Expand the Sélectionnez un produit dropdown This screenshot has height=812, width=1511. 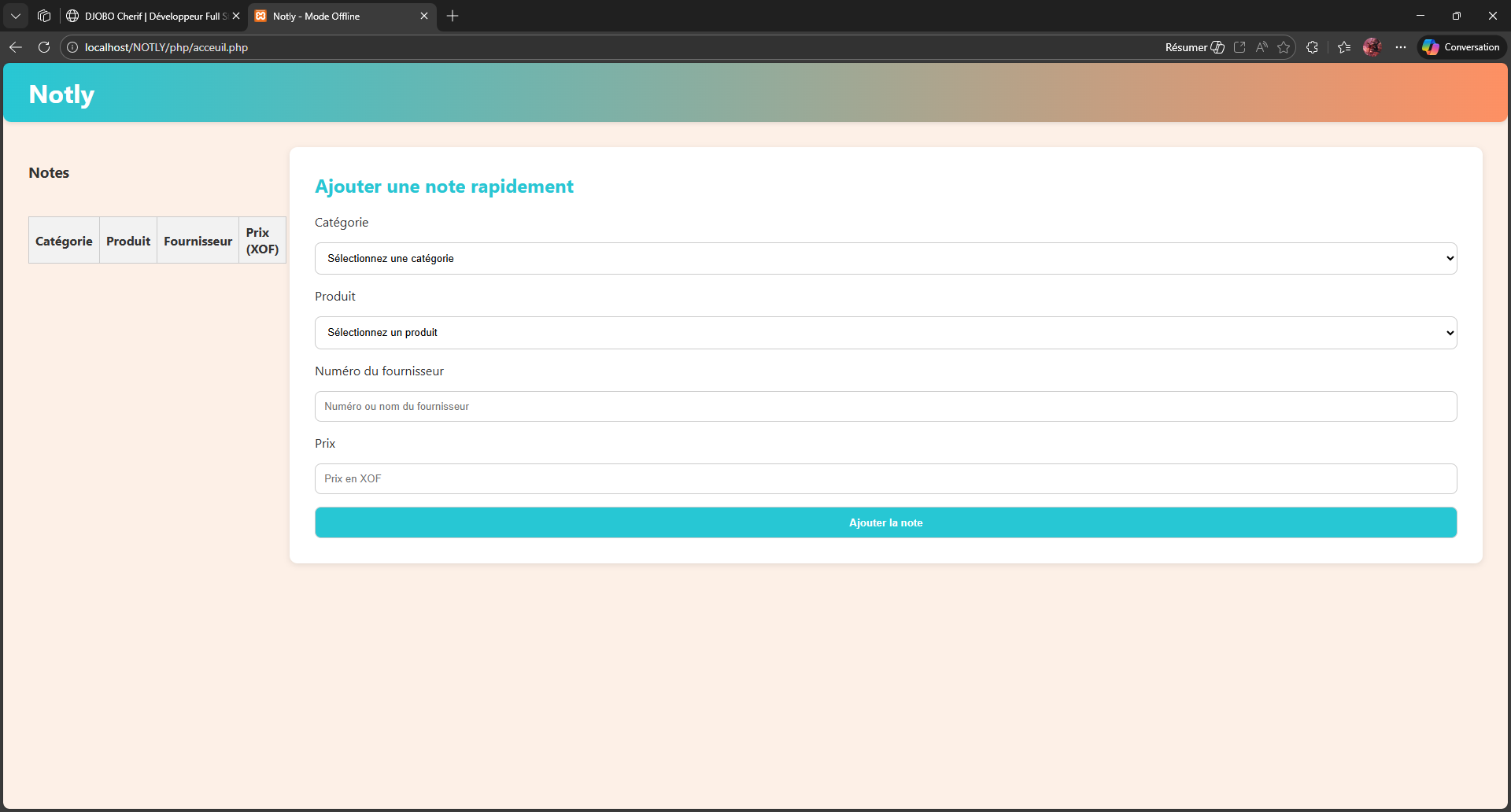[x=885, y=333]
